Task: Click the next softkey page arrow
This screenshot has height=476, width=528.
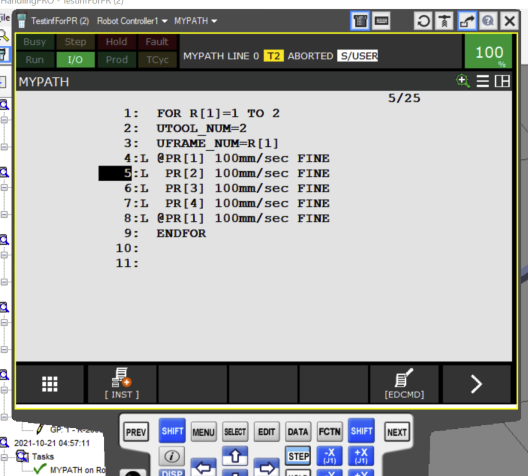Action: (x=476, y=384)
